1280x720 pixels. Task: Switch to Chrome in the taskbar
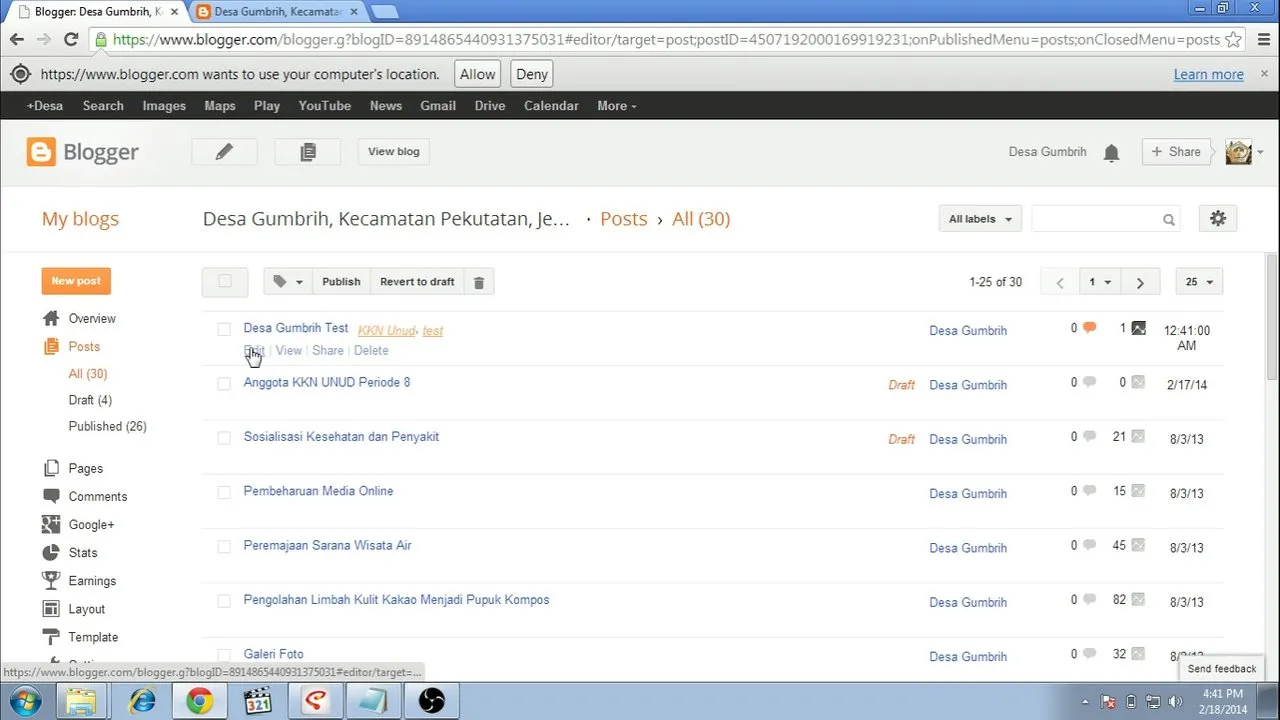point(200,700)
